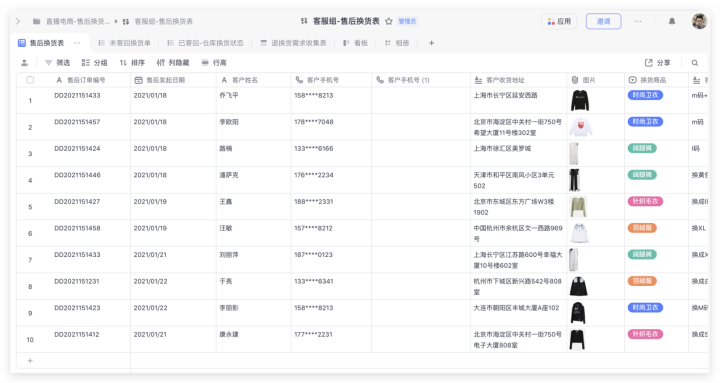Click the 售后订单编号 column header
The width and height of the screenshot is (720, 383).
(x=87, y=80)
